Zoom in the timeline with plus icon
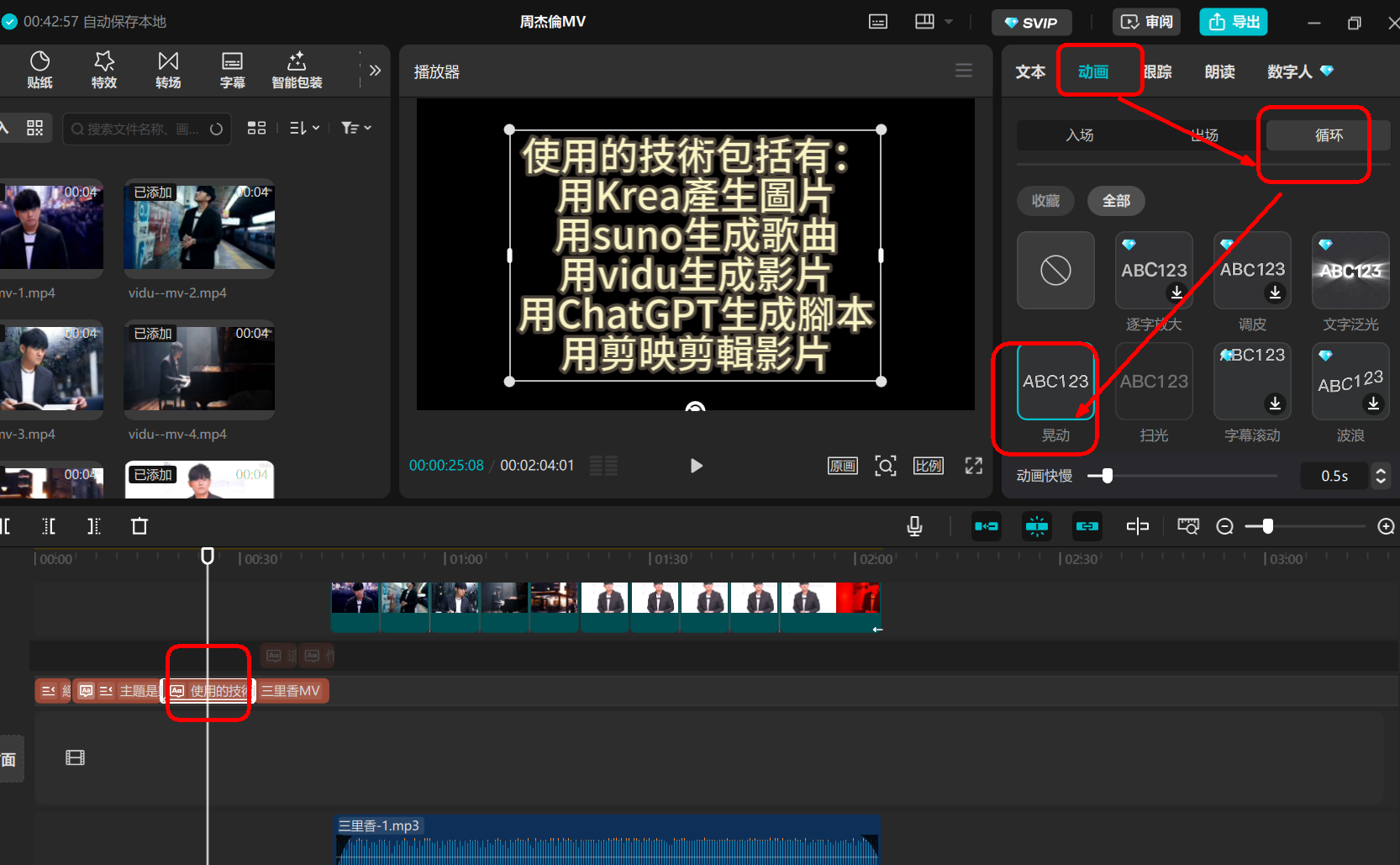The height and width of the screenshot is (865, 1400). [x=1387, y=526]
